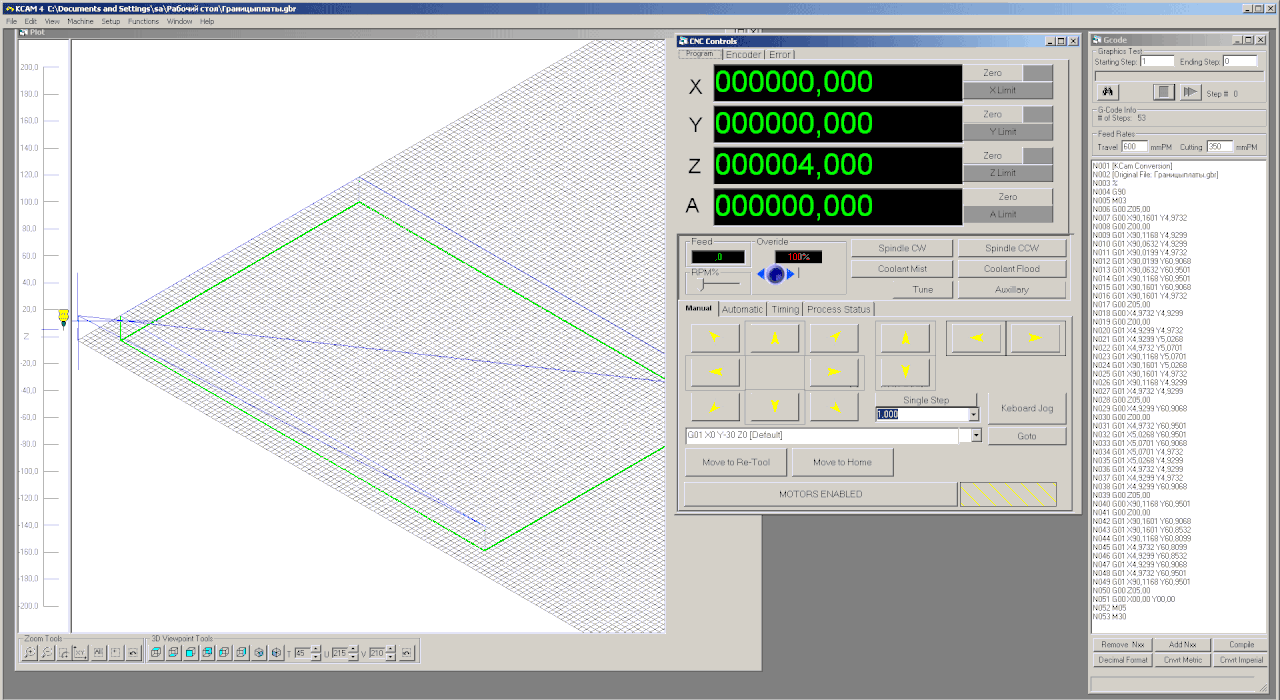Decrease the T viewpoint value spinner
1280x700 pixels.
tap(316, 657)
